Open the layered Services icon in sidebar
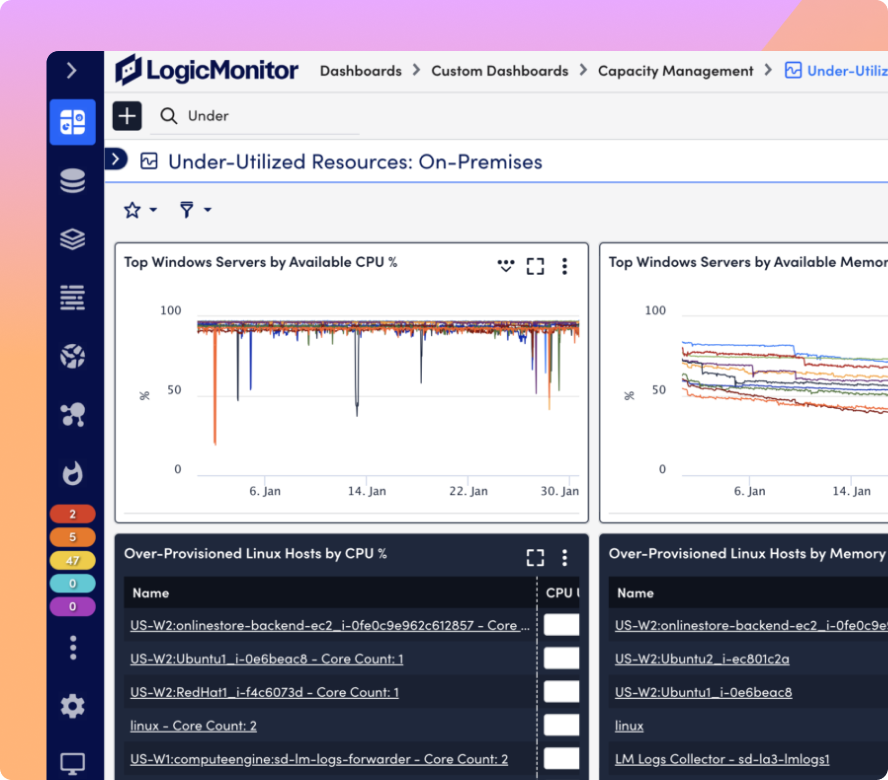888x780 pixels. pyautogui.click(x=72, y=240)
